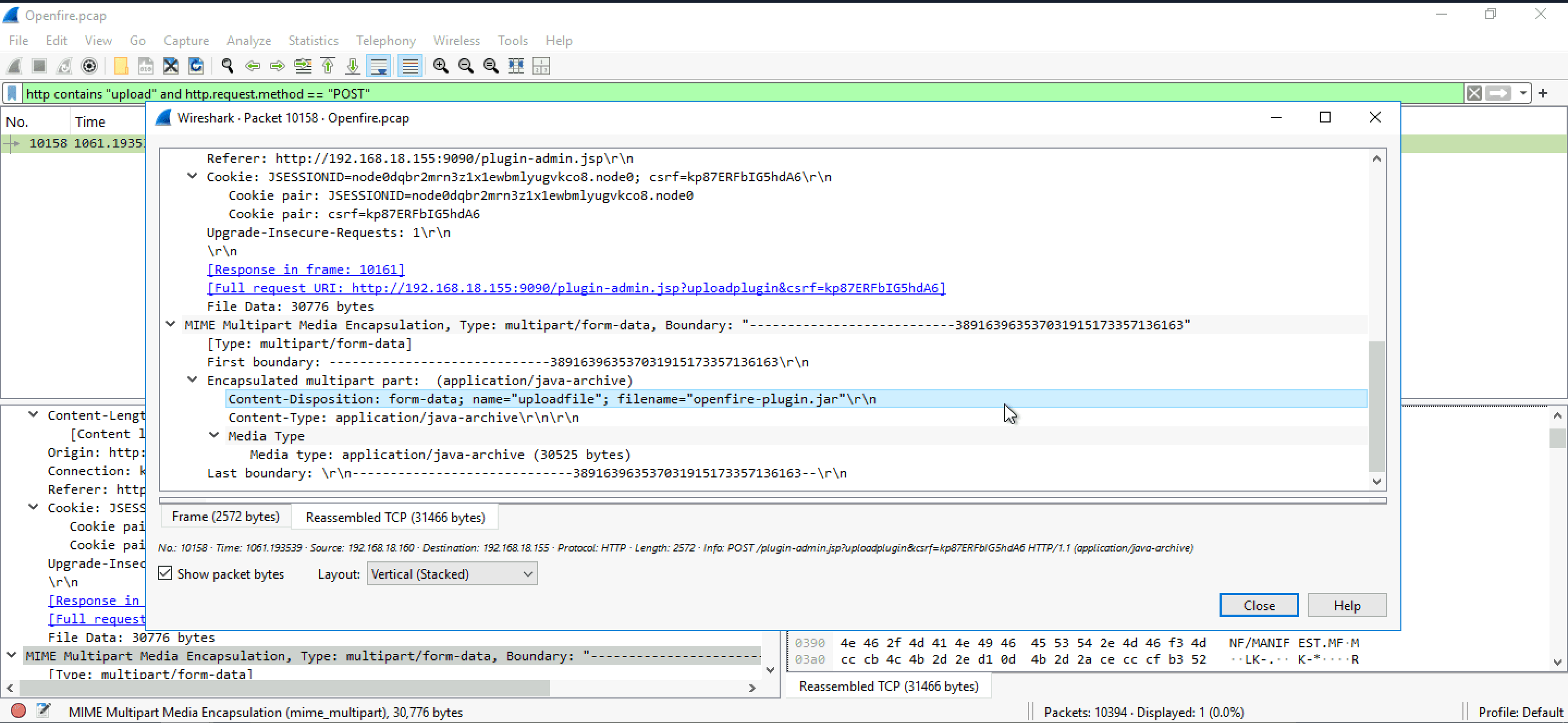Collapse Content-Length node in main window
1568x723 pixels.
(33, 414)
